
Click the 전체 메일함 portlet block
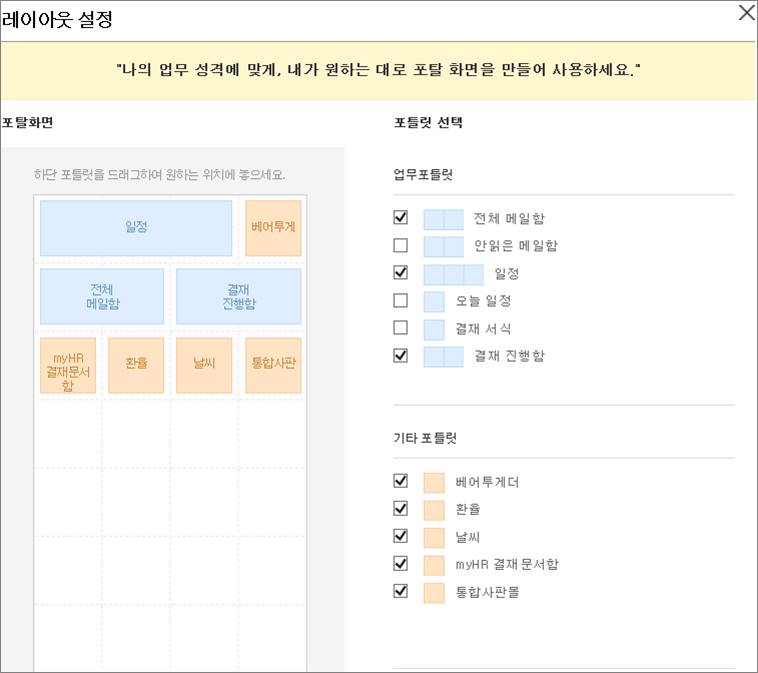102,296
